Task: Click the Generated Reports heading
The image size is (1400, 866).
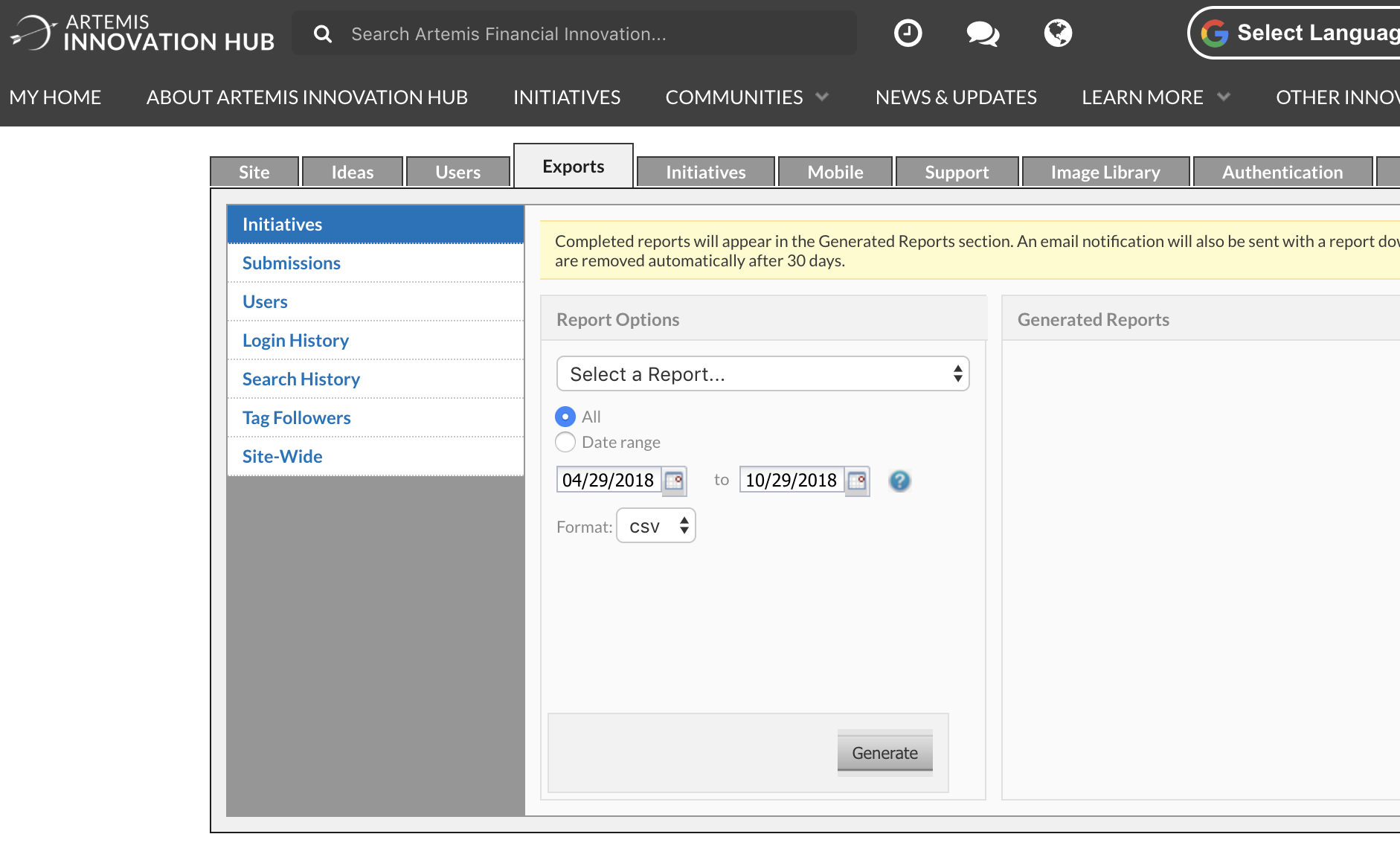Action: click(x=1094, y=319)
